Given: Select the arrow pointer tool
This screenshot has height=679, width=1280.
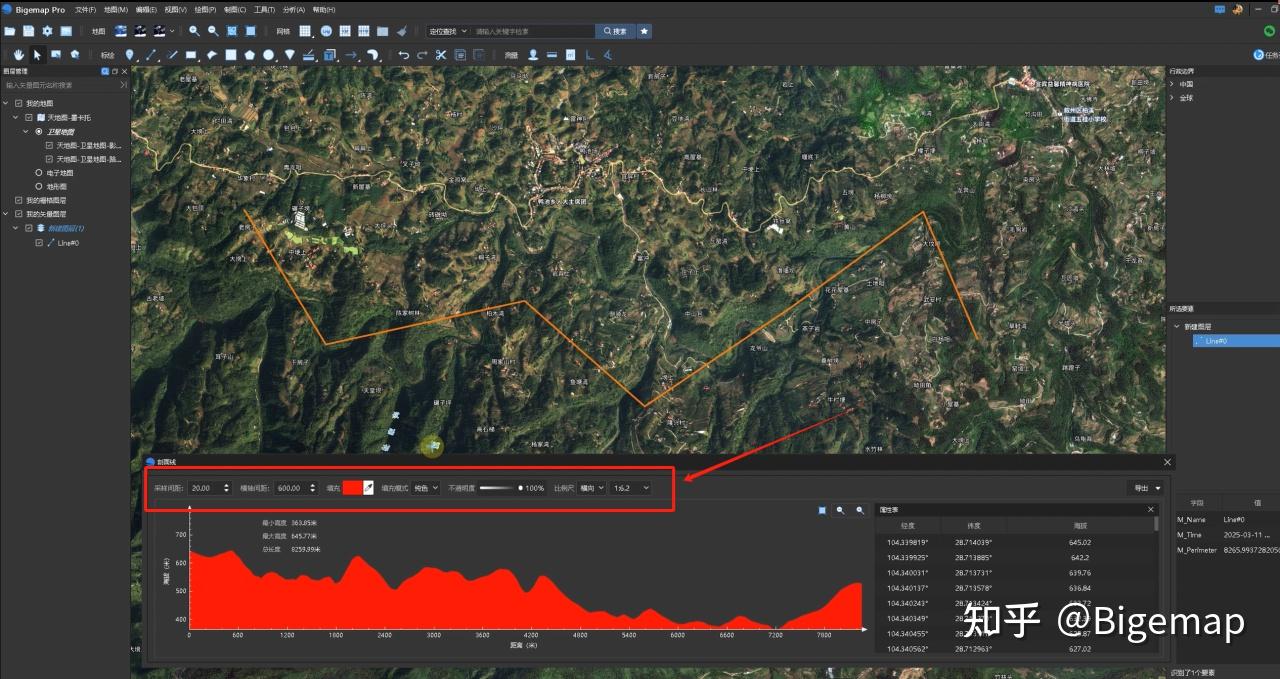Looking at the screenshot, I should (37, 55).
